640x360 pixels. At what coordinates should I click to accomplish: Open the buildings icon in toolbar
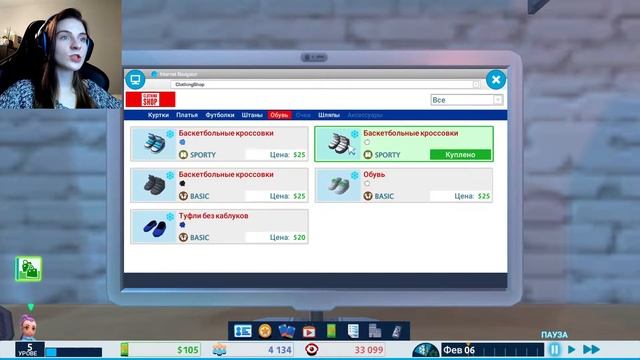(375, 331)
